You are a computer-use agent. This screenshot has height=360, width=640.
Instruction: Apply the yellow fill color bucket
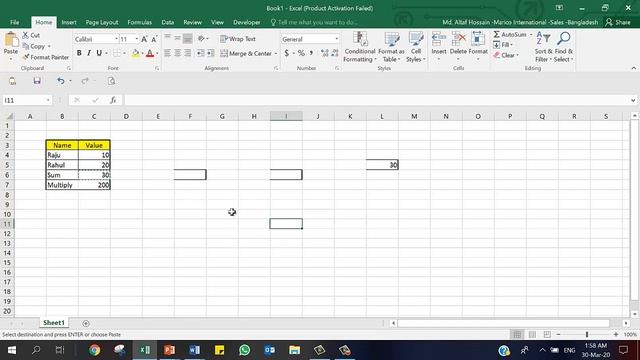click(x=136, y=53)
